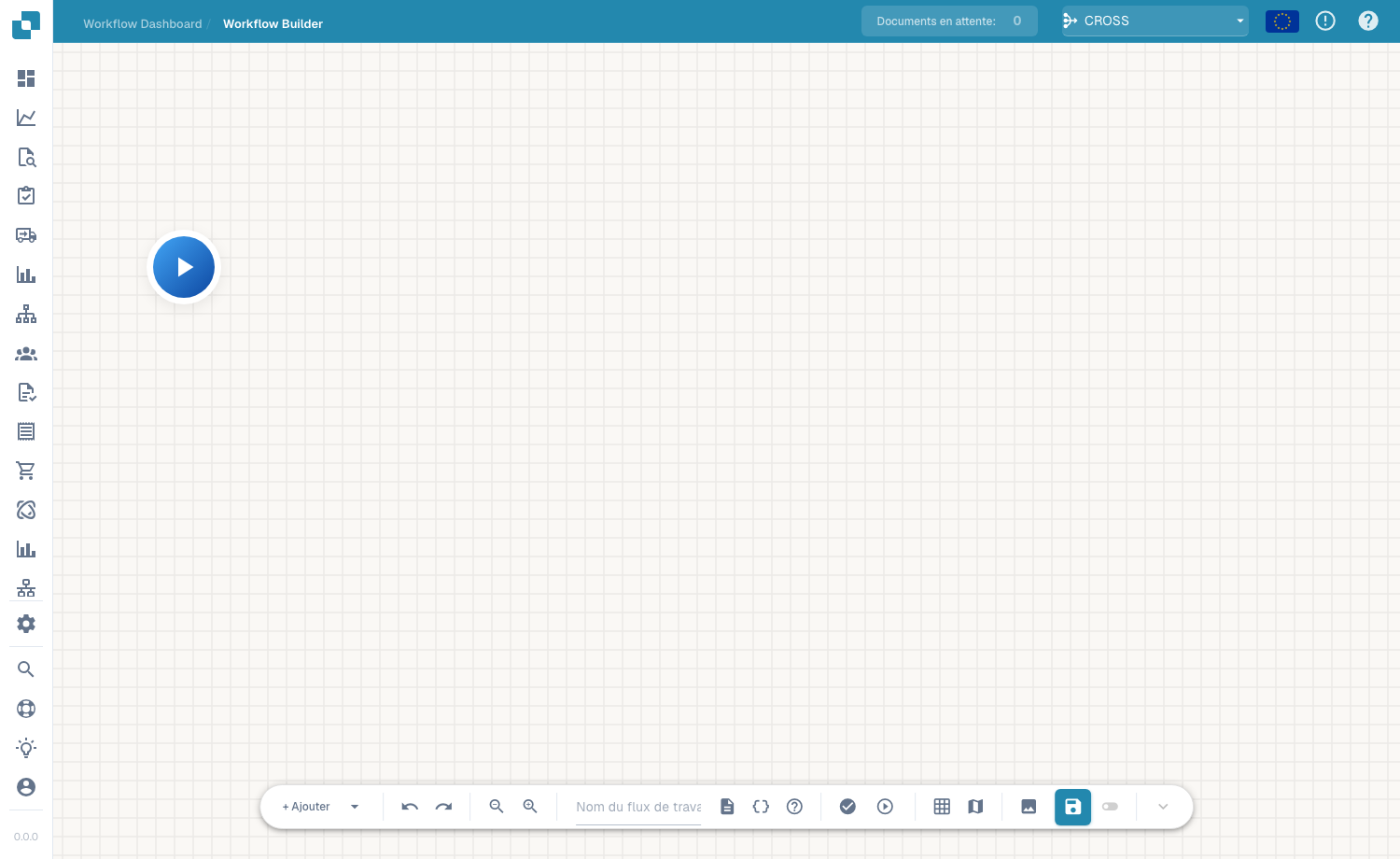
Task: Zoom out of the workflow canvas
Action: point(497,807)
